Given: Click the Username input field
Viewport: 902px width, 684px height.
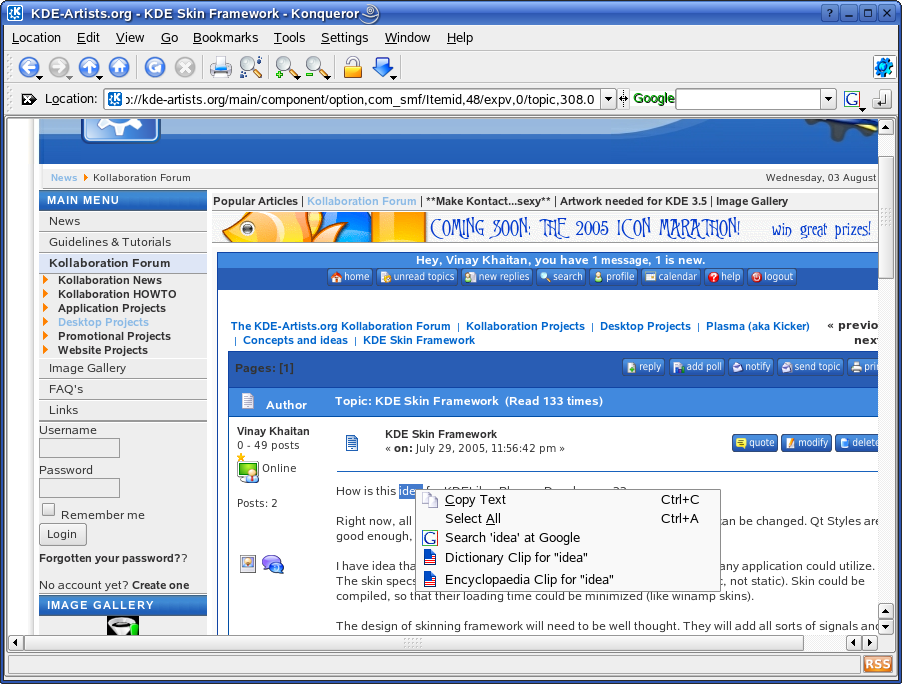Looking at the screenshot, I should click(79, 448).
